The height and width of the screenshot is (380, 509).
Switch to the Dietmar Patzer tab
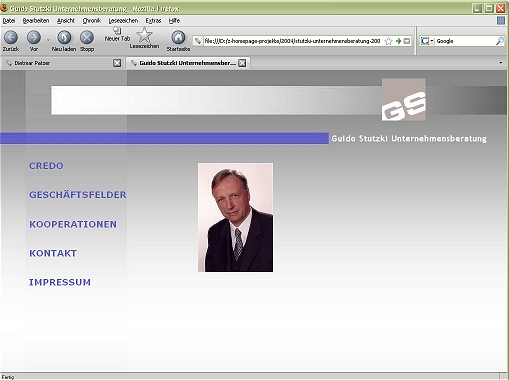[x=59, y=63]
